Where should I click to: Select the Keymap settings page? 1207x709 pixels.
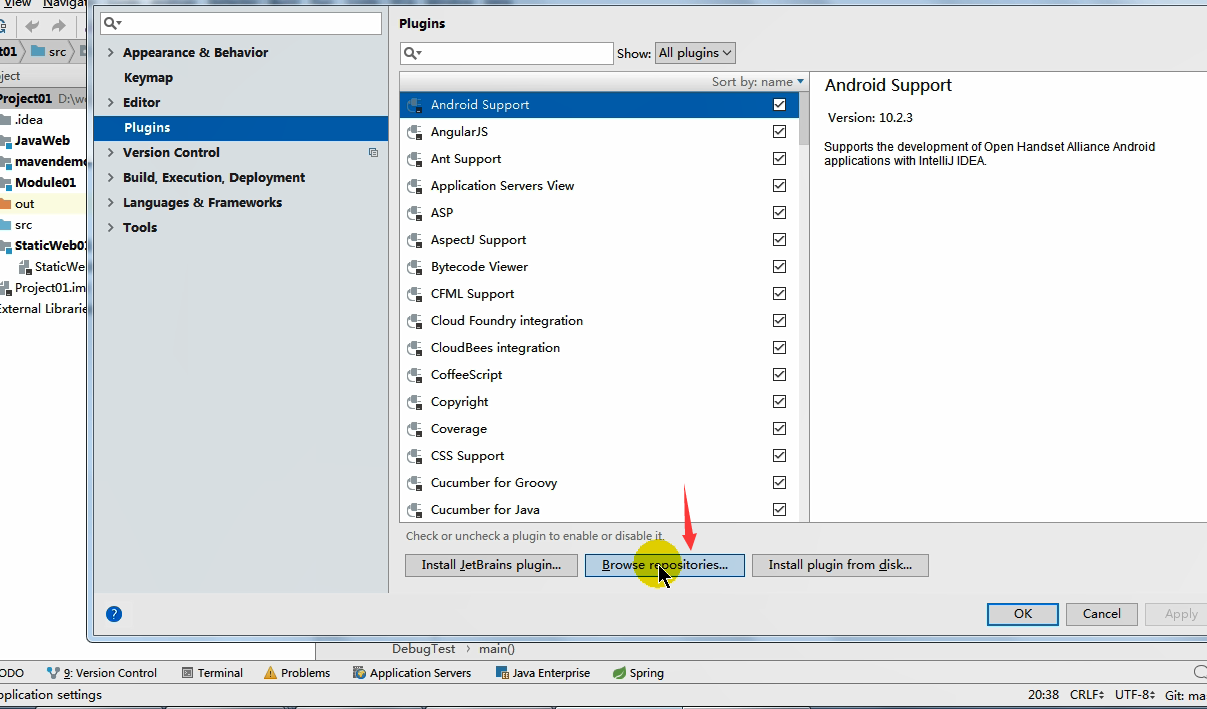pos(148,78)
